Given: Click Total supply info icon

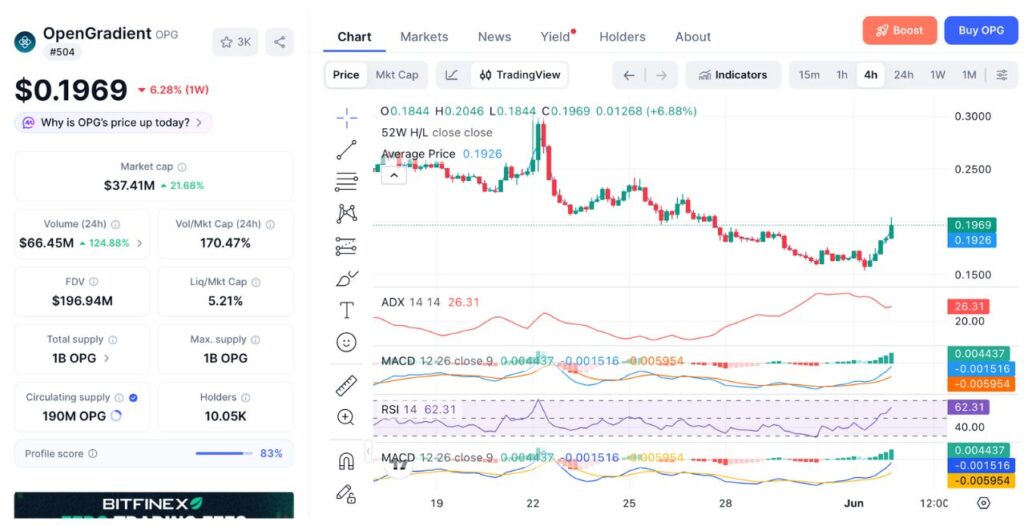Looking at the screenshot, I should point(112,340).
